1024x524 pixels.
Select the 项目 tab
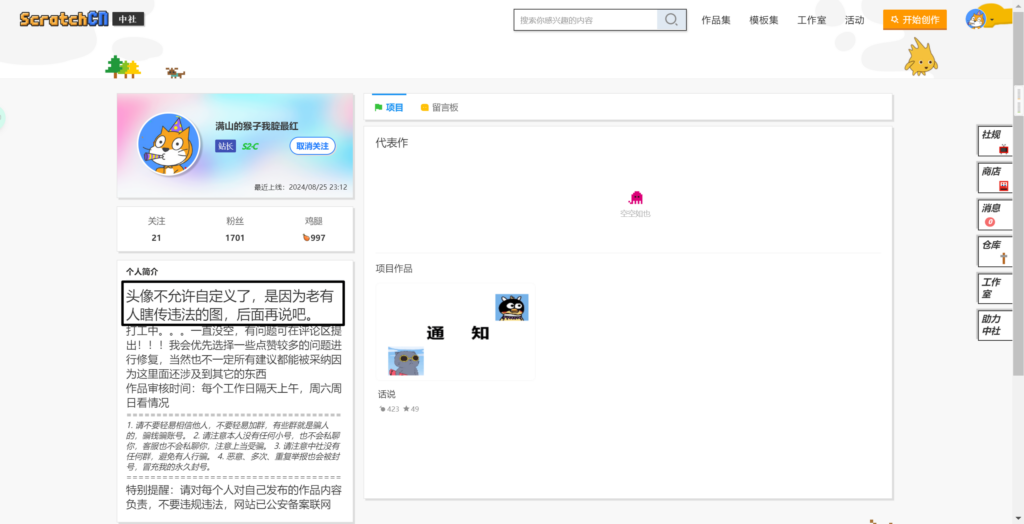[389, 107]
